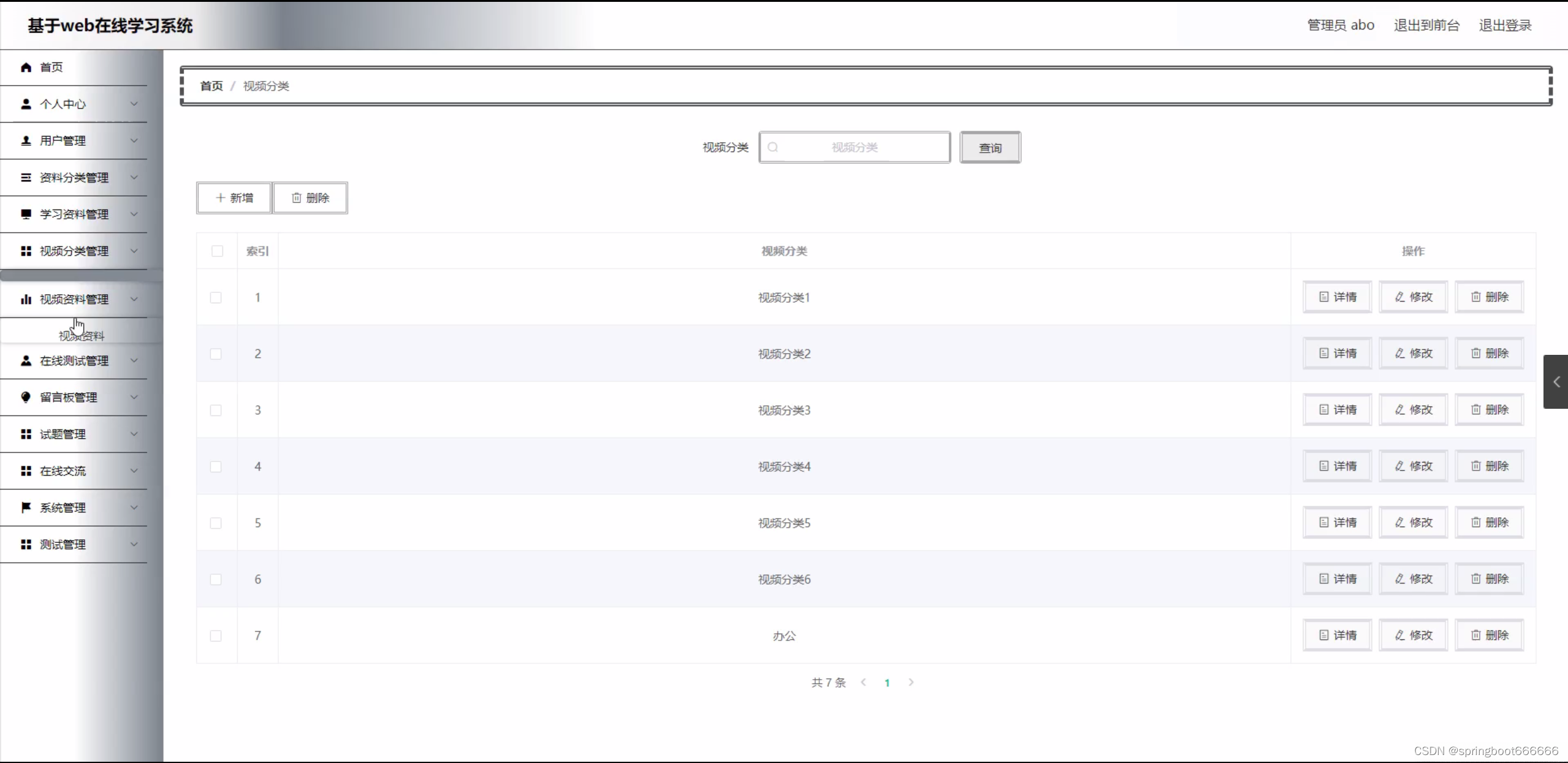This screenshot has height=763, width=1568.
Task: Expand the 试题管理 chevron arrow
Action: [x=134, y=434]
